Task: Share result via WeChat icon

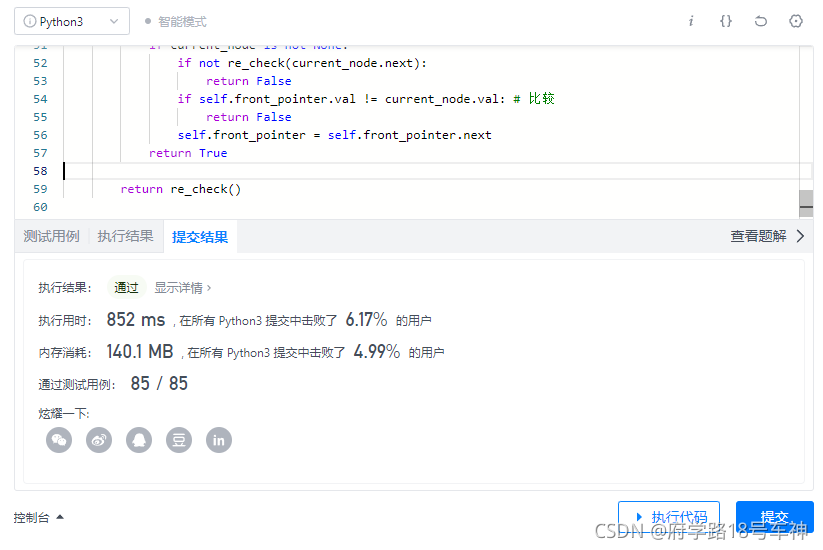Action: click(x=59, y=440)
